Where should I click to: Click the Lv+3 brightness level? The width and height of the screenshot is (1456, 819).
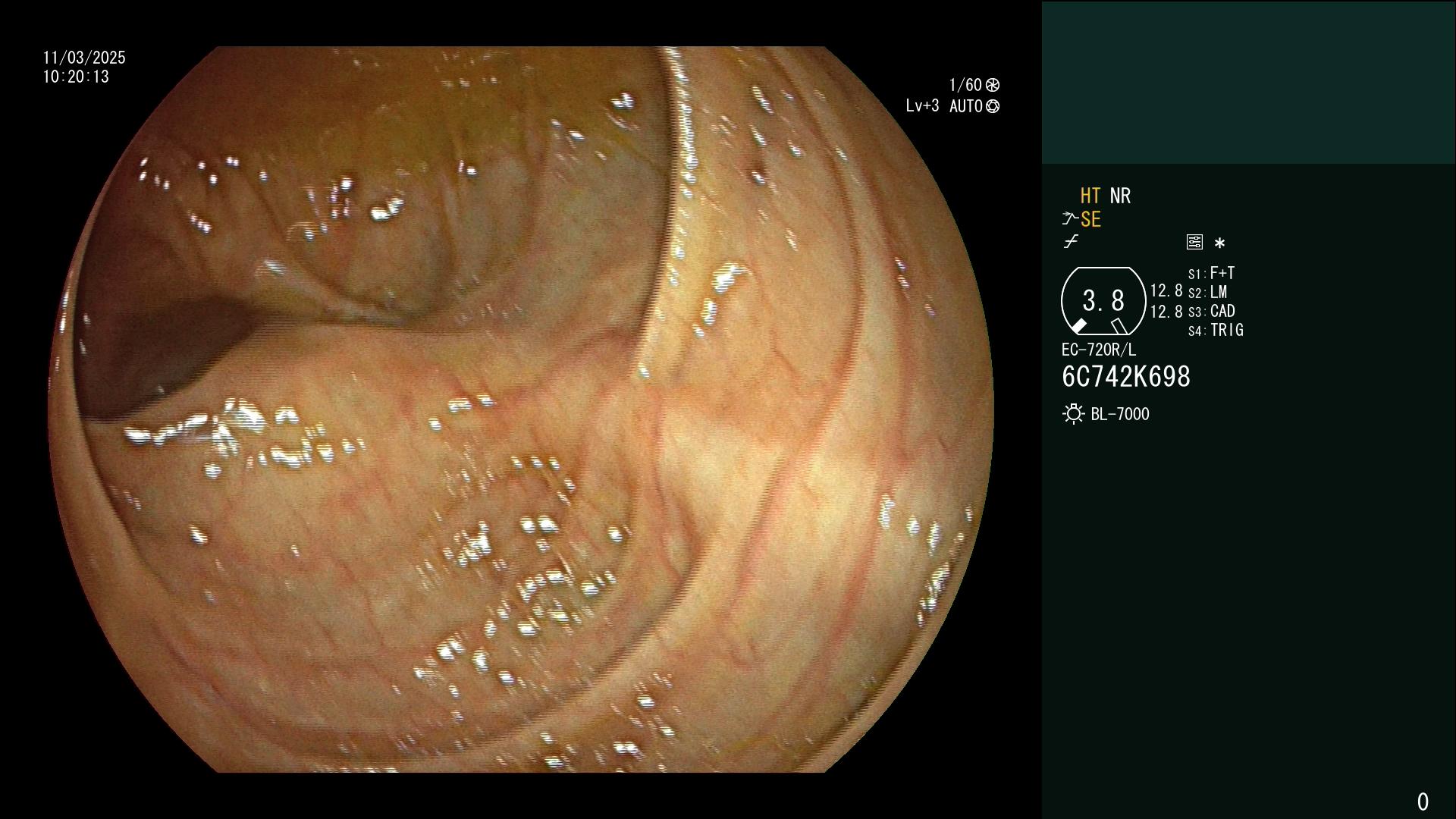[x=922, y=106]
